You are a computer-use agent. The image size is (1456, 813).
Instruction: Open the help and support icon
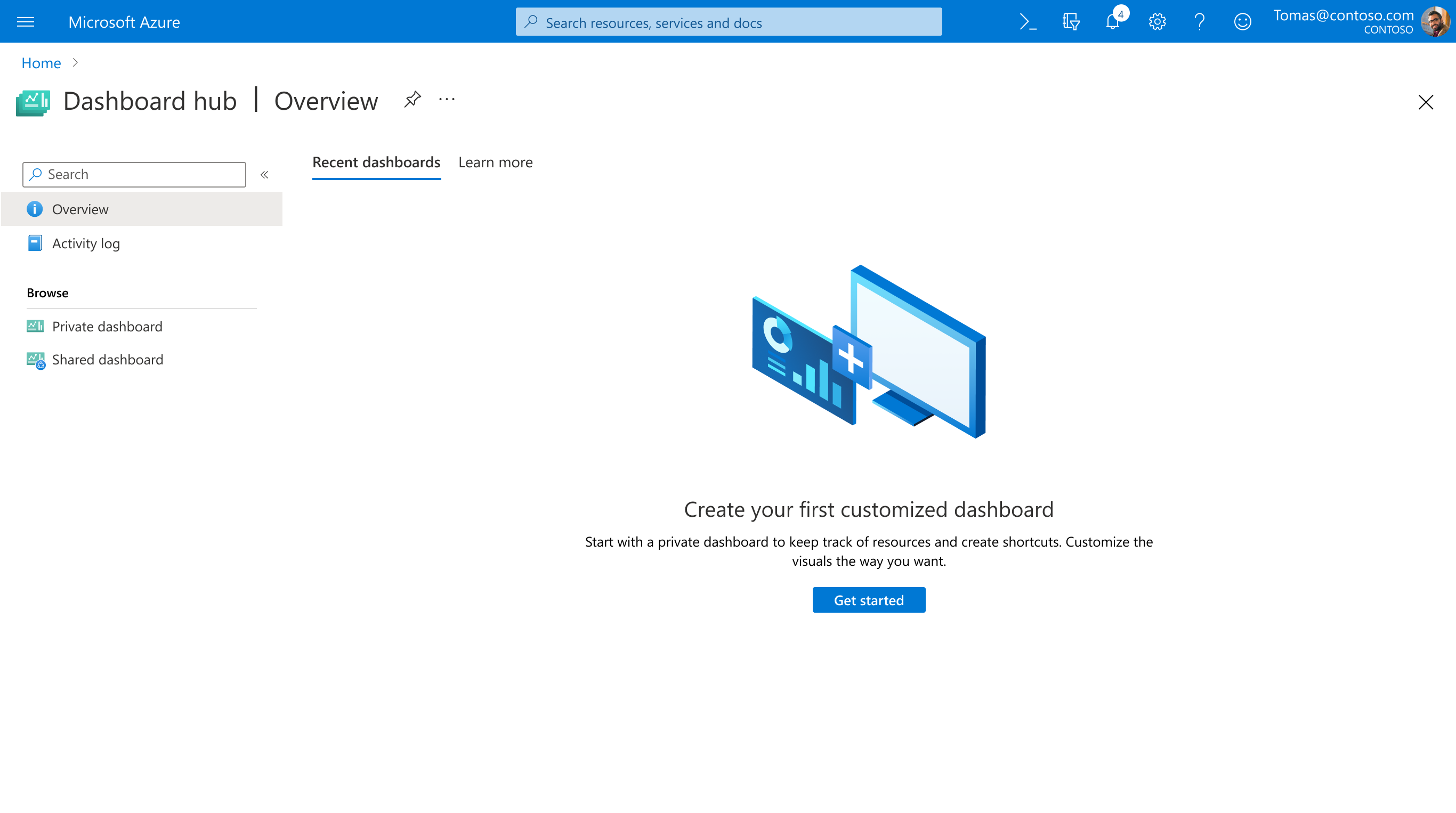point(1200,21)
